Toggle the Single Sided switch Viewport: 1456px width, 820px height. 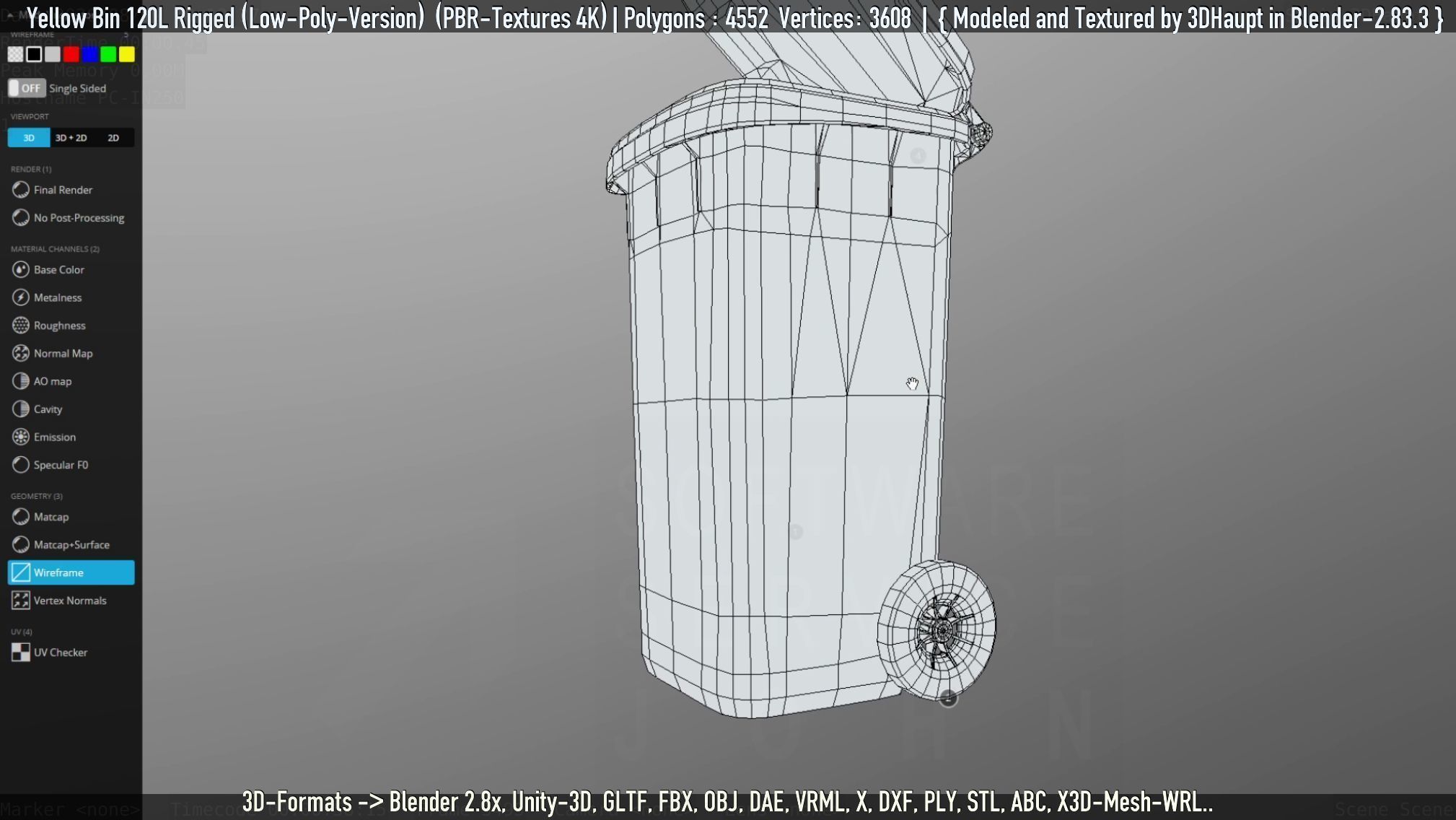[x=27, y=88]
